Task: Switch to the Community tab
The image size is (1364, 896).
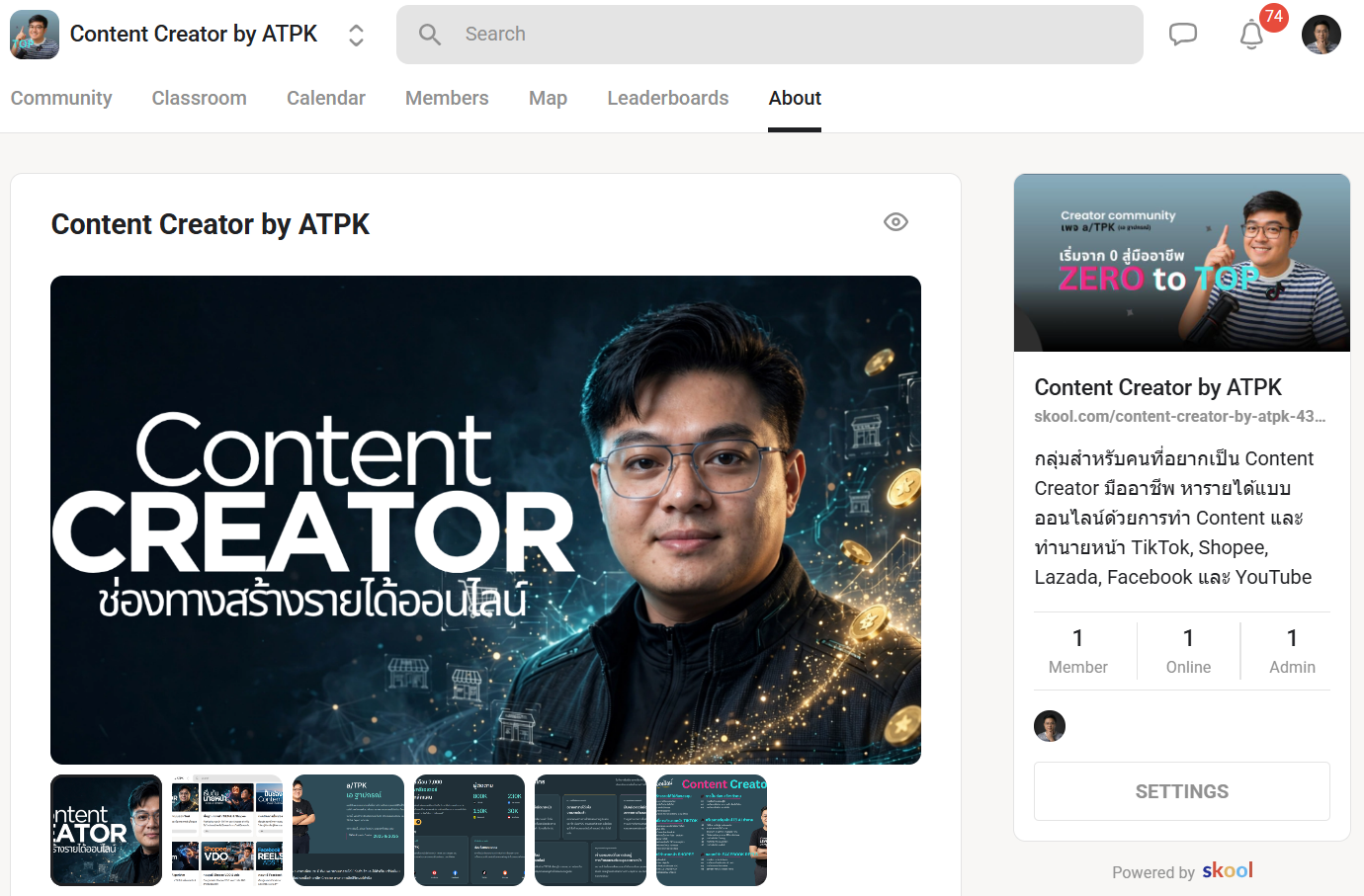Action: pyautogui.click(x=61, y=98)
